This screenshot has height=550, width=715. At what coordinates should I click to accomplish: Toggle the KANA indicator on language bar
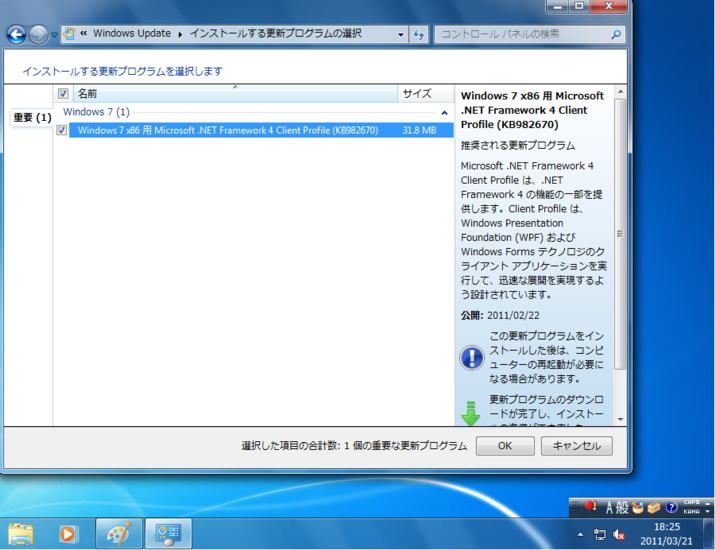point(691,512)
